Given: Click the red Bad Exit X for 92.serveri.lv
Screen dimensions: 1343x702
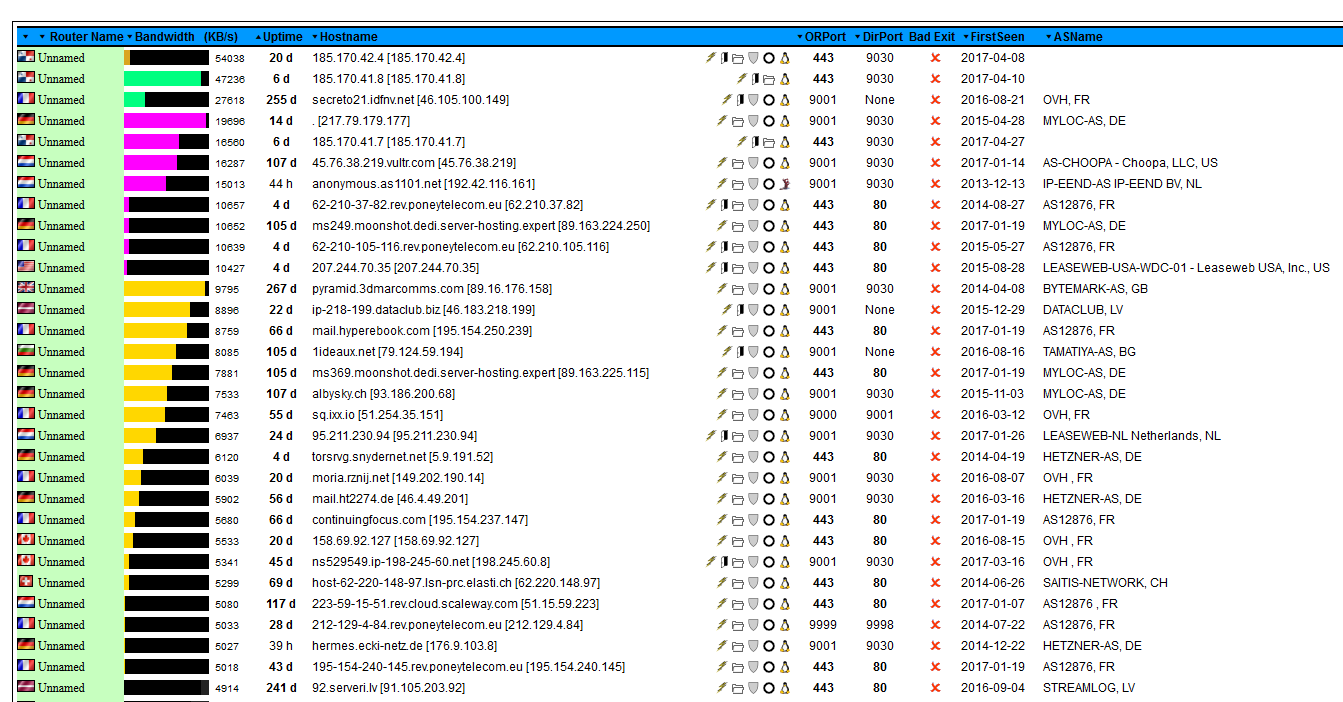Looking at the screenshot, I should tap(935, 688).
